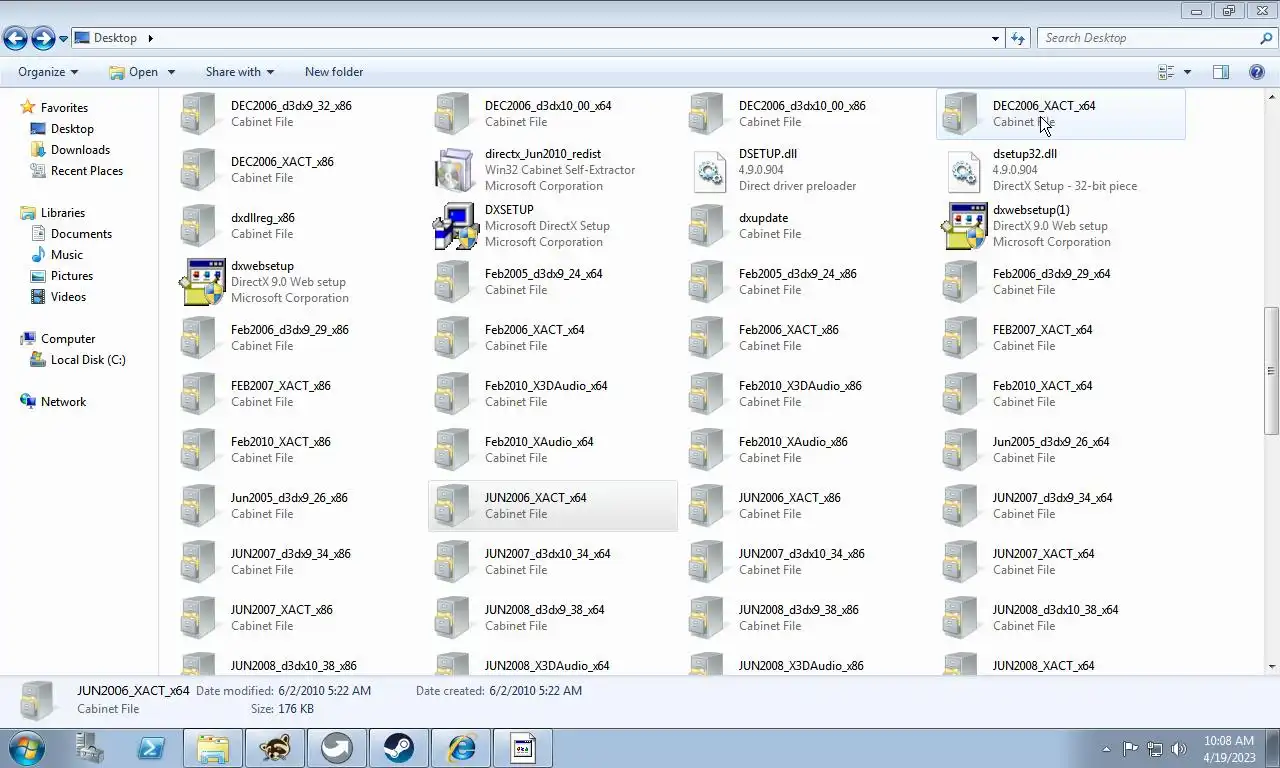Click the search magnifier icon
The width and height of the screenshot is (1280, 768).
coord(1266,38)
